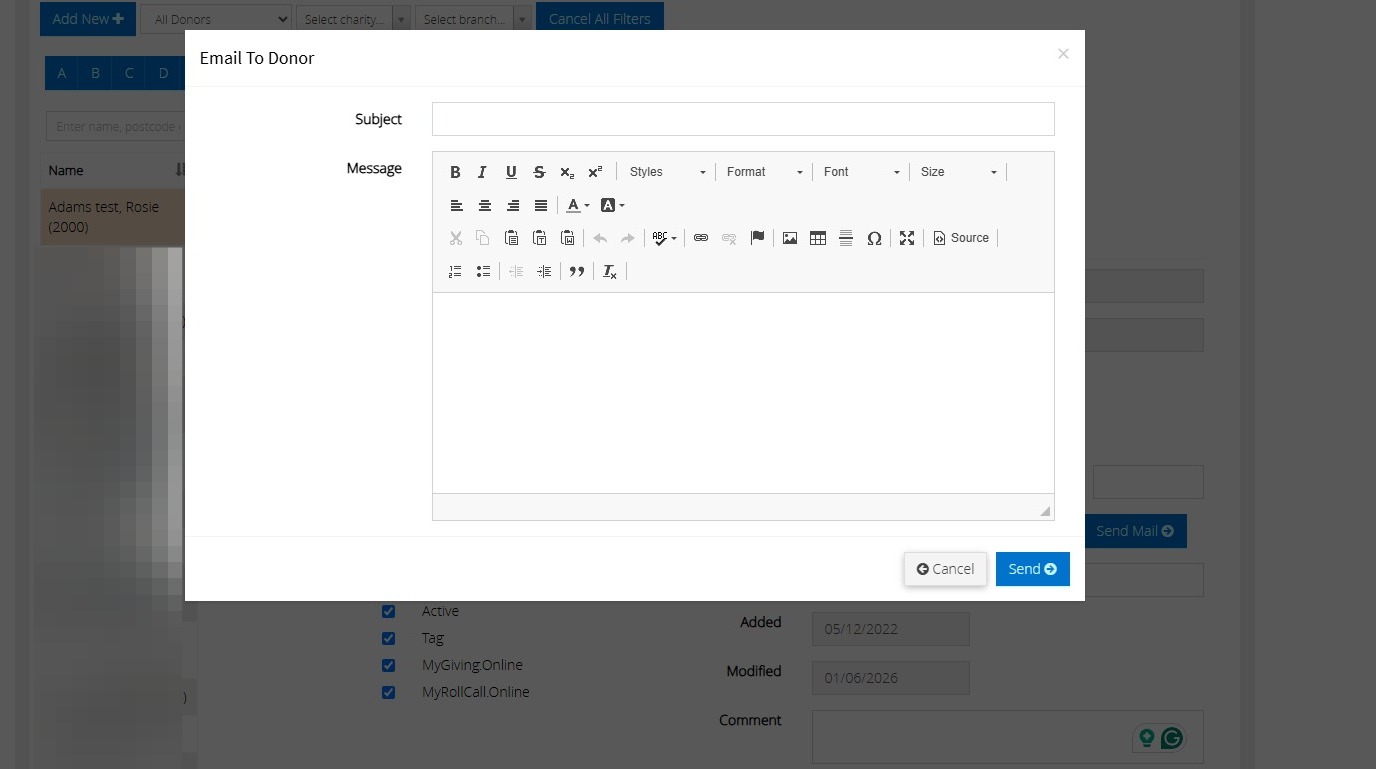1376x769 pixels.
Task: Toggle the Active checkbox
Action: [x=388, y=611]
